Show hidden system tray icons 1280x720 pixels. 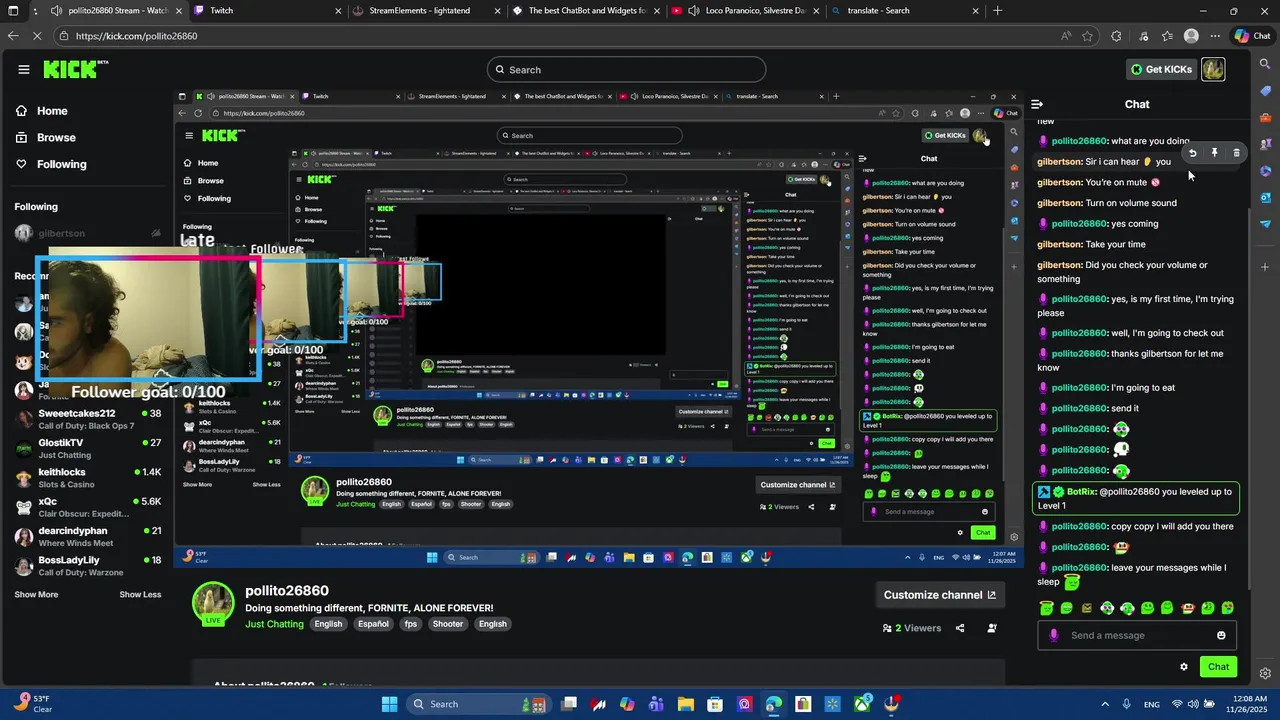1105,704
